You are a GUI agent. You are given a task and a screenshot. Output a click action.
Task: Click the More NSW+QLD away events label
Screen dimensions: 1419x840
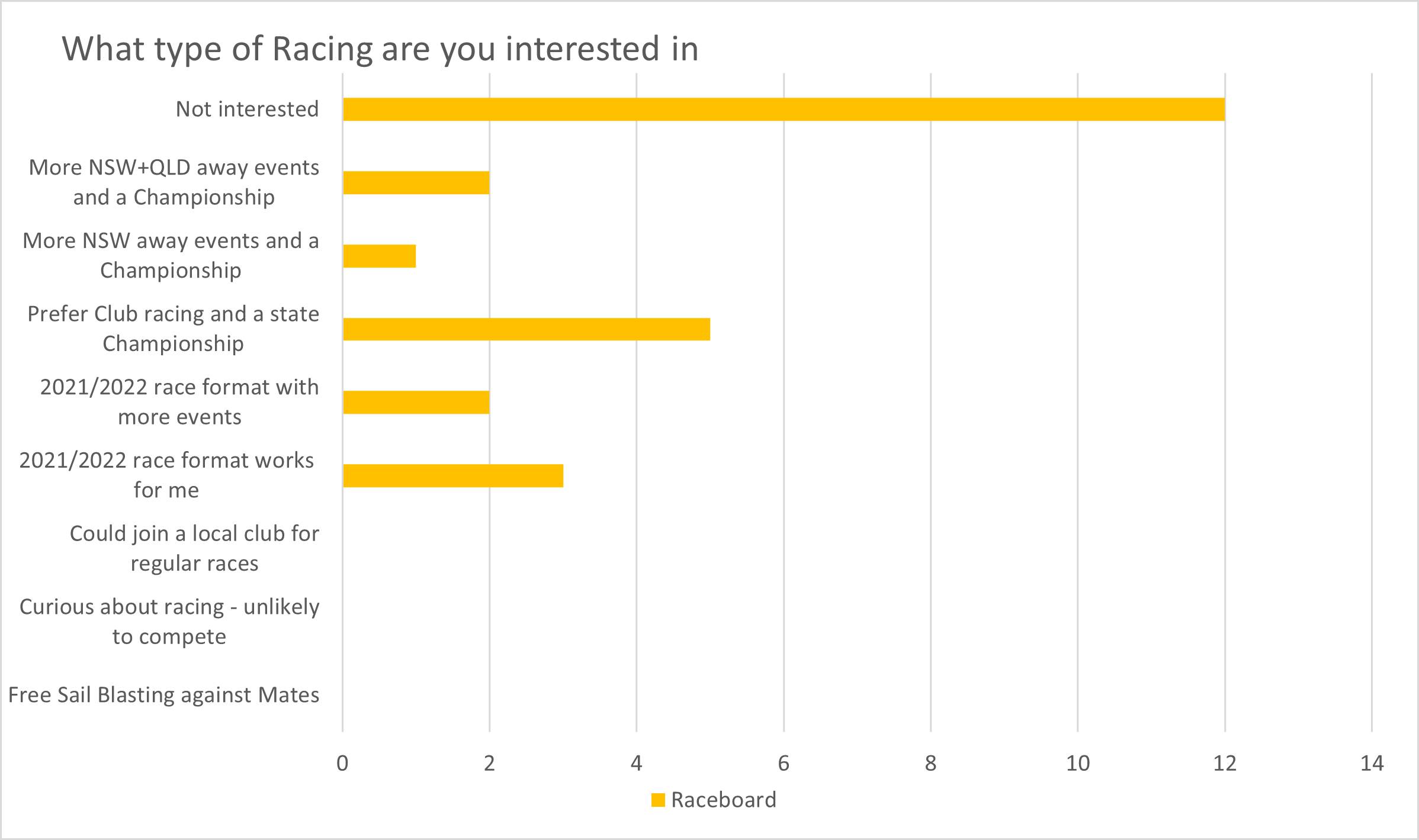(x=174, y=182)
